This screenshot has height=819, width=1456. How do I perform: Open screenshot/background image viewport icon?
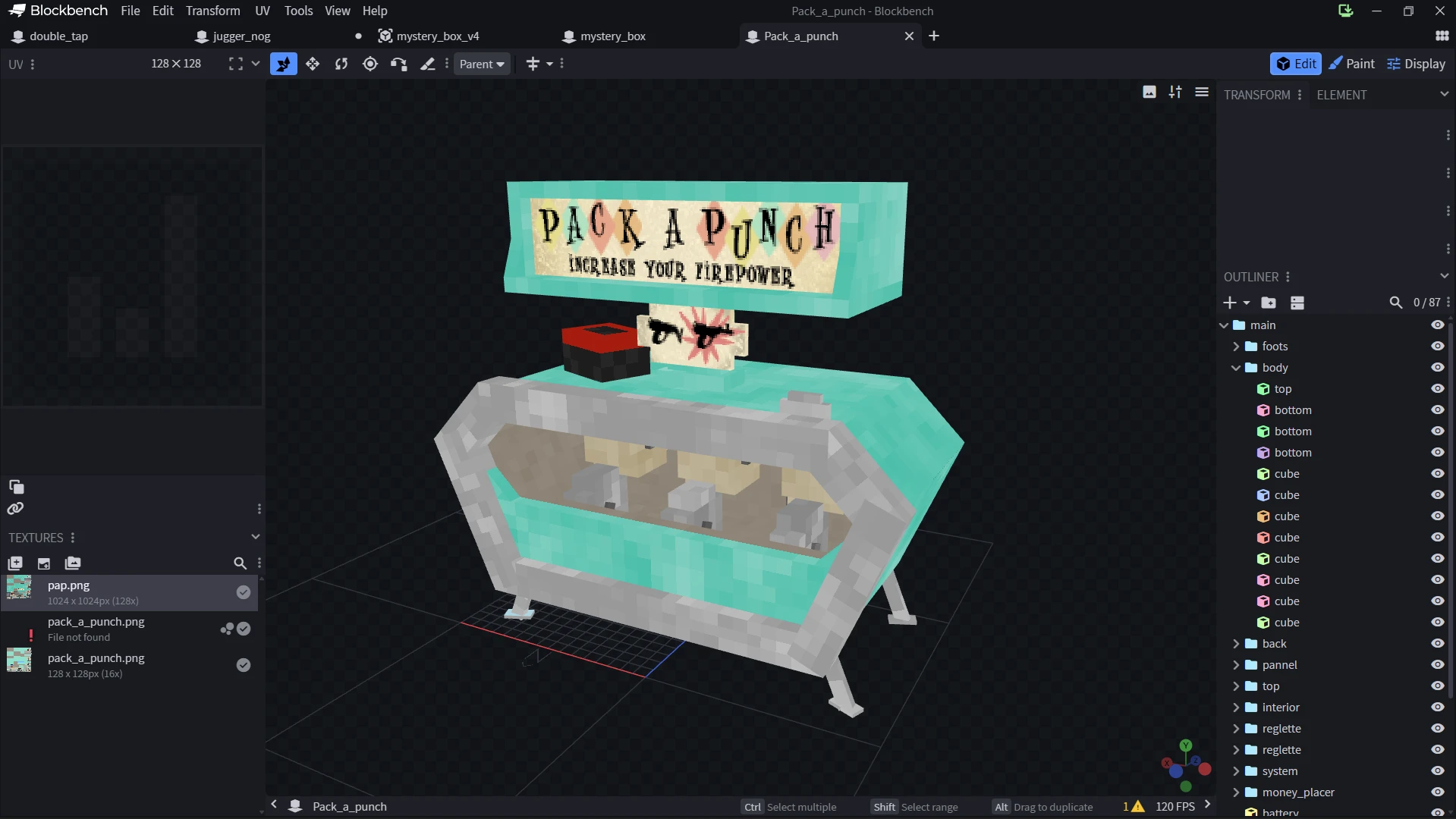(1149, 92)
